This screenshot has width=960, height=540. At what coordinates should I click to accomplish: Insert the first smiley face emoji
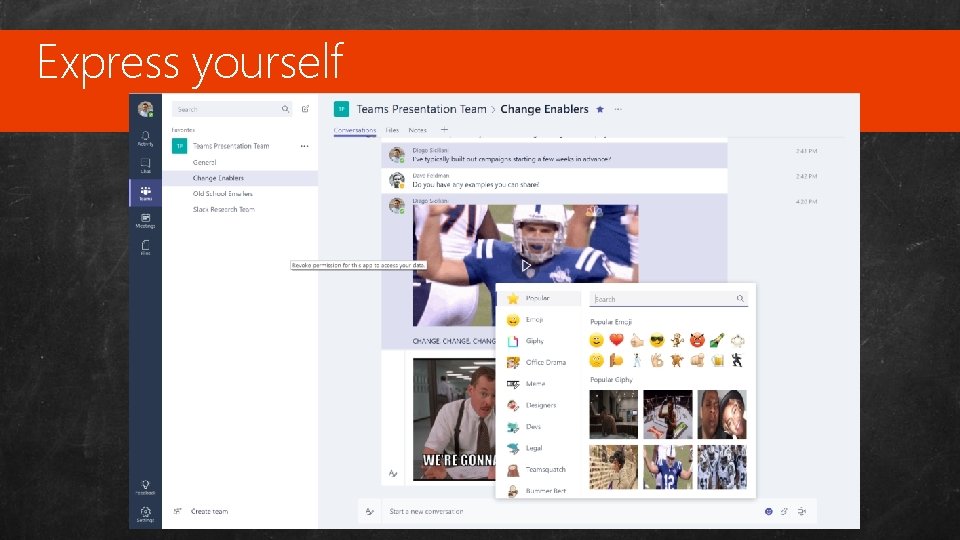click(596, 340)
